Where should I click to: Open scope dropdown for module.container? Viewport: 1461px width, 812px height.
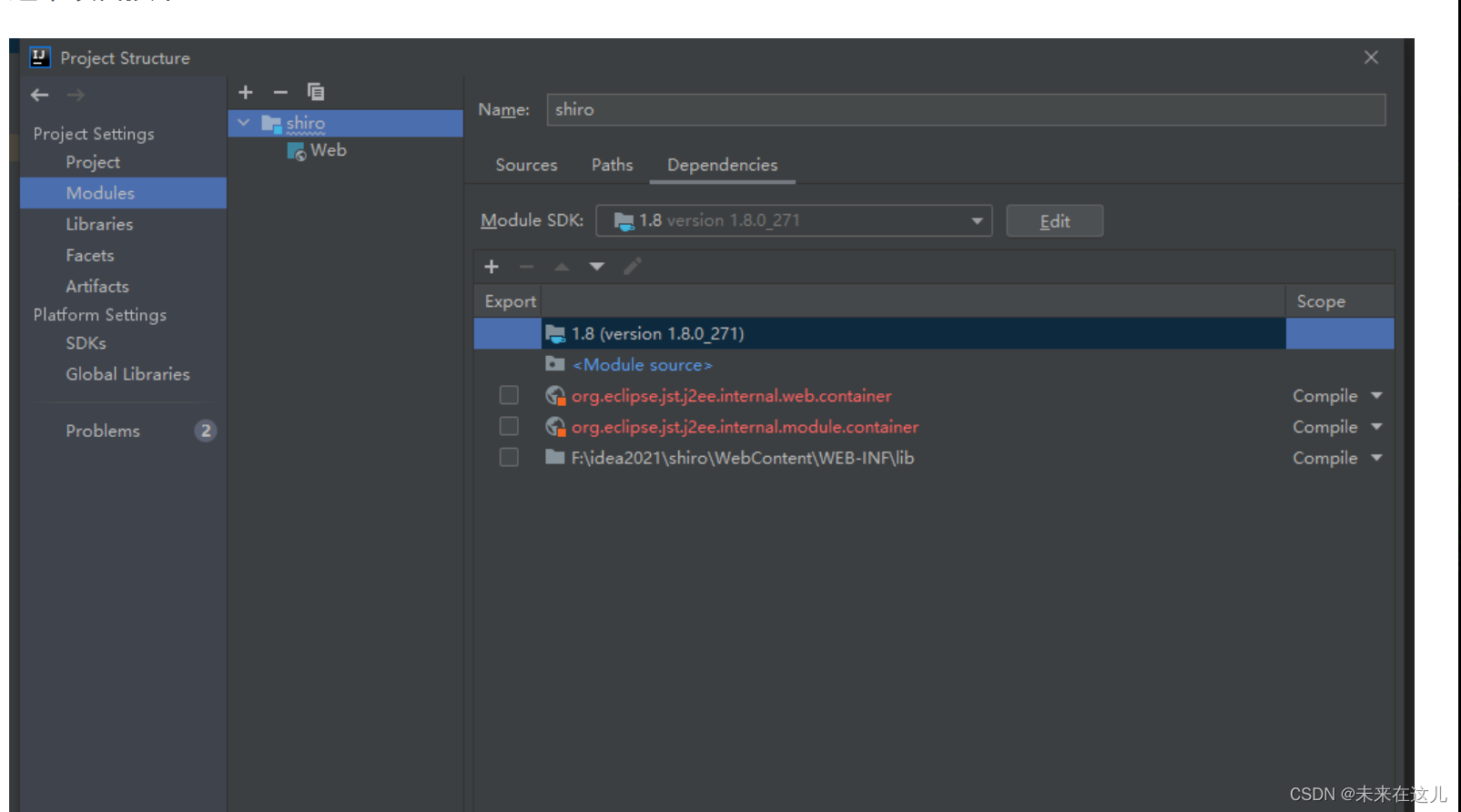point(1376,427)
